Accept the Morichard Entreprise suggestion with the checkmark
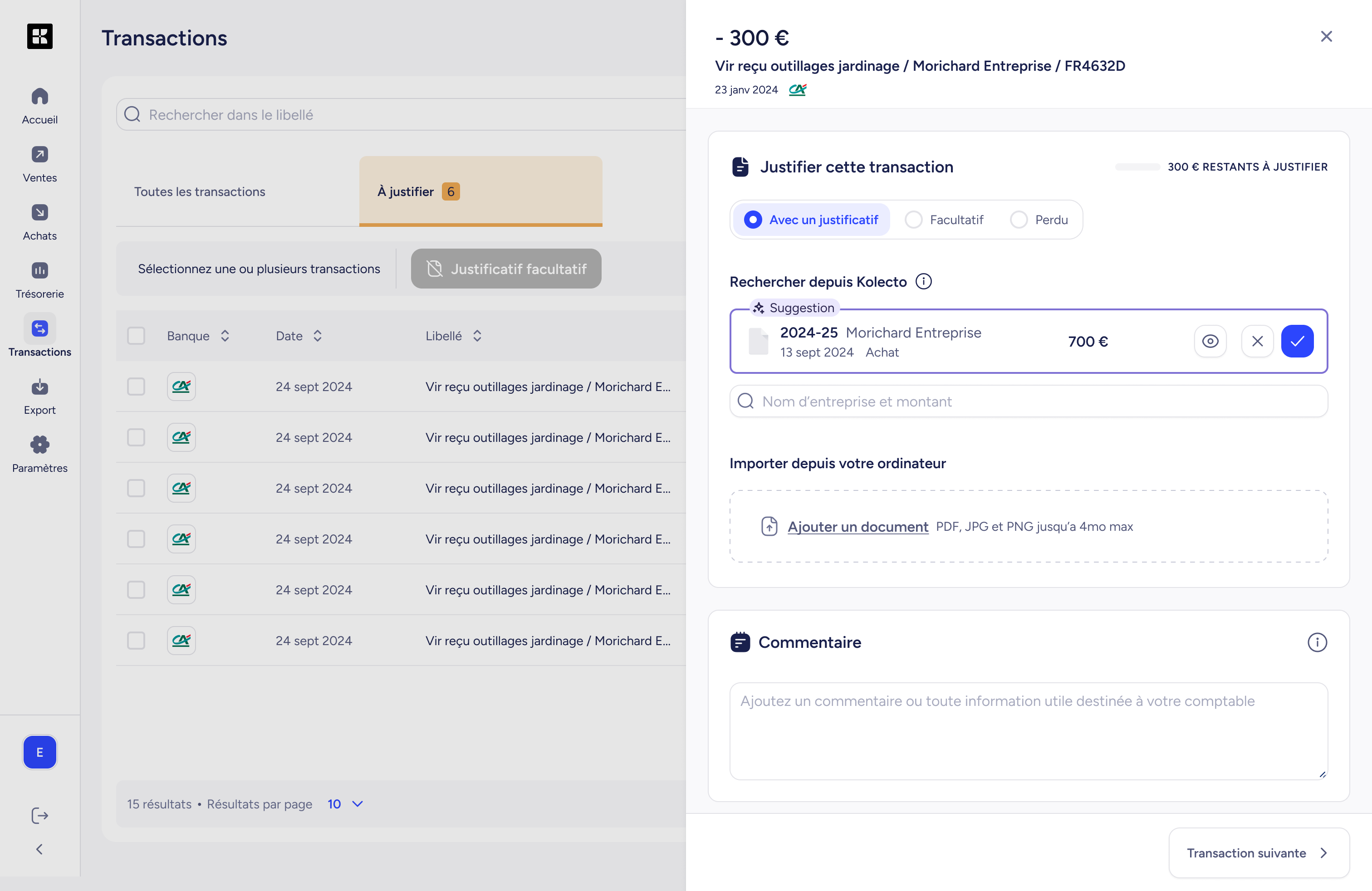The width and height of the screenshot is (1372, 891). [1297, 341]
